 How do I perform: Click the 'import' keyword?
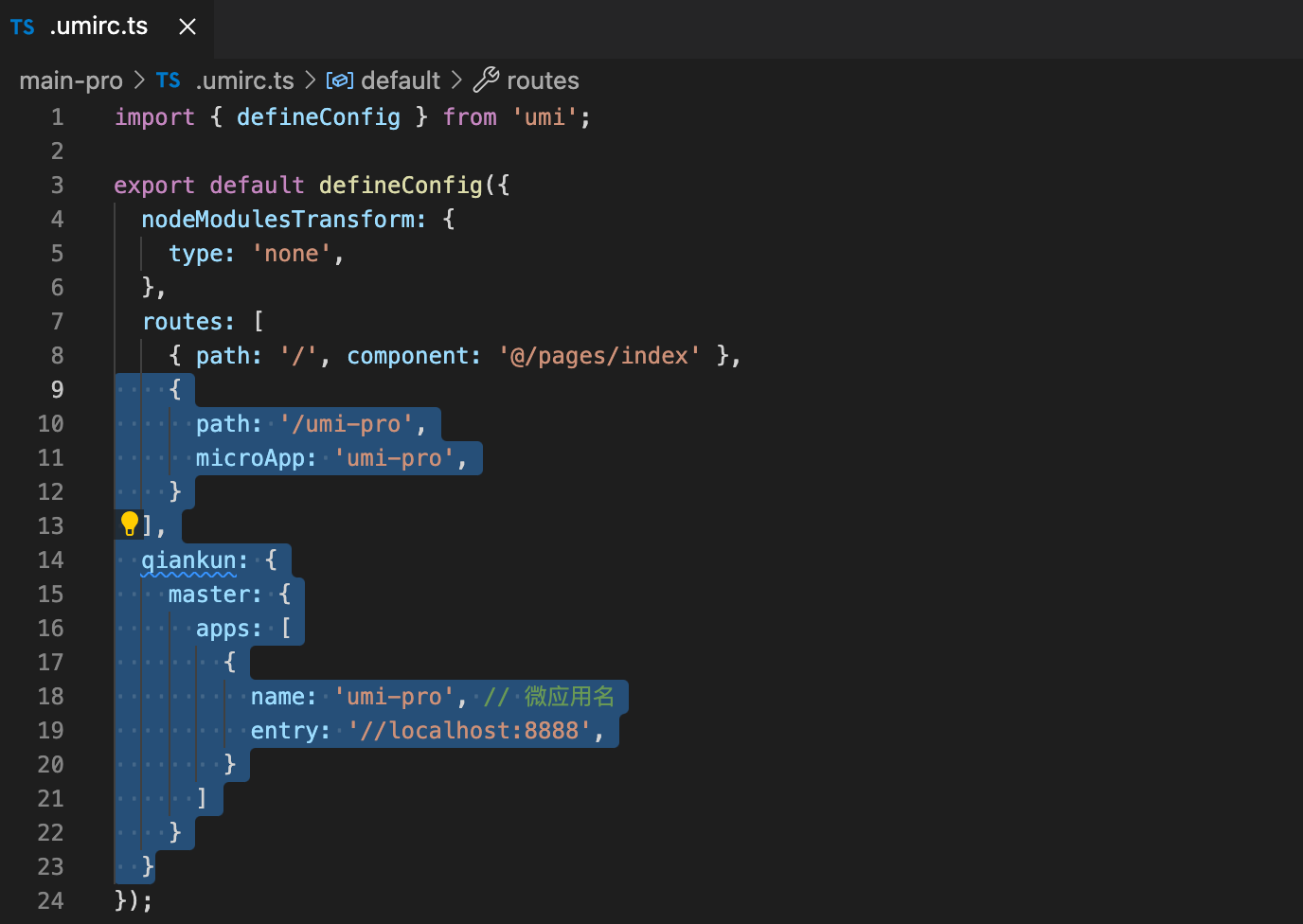(x=154, y=117)
